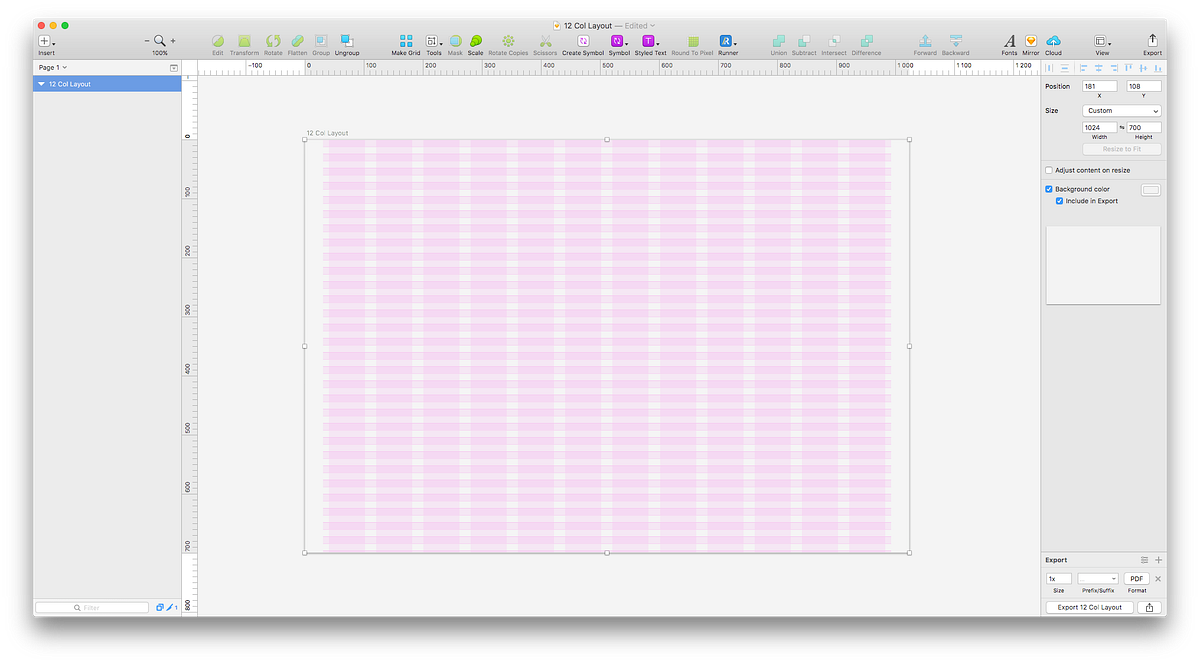This screenshot has width=1200, height=664.
Task: Click the Rotate Copies icon
Action: pyautogui.click(x=508, y=41)
